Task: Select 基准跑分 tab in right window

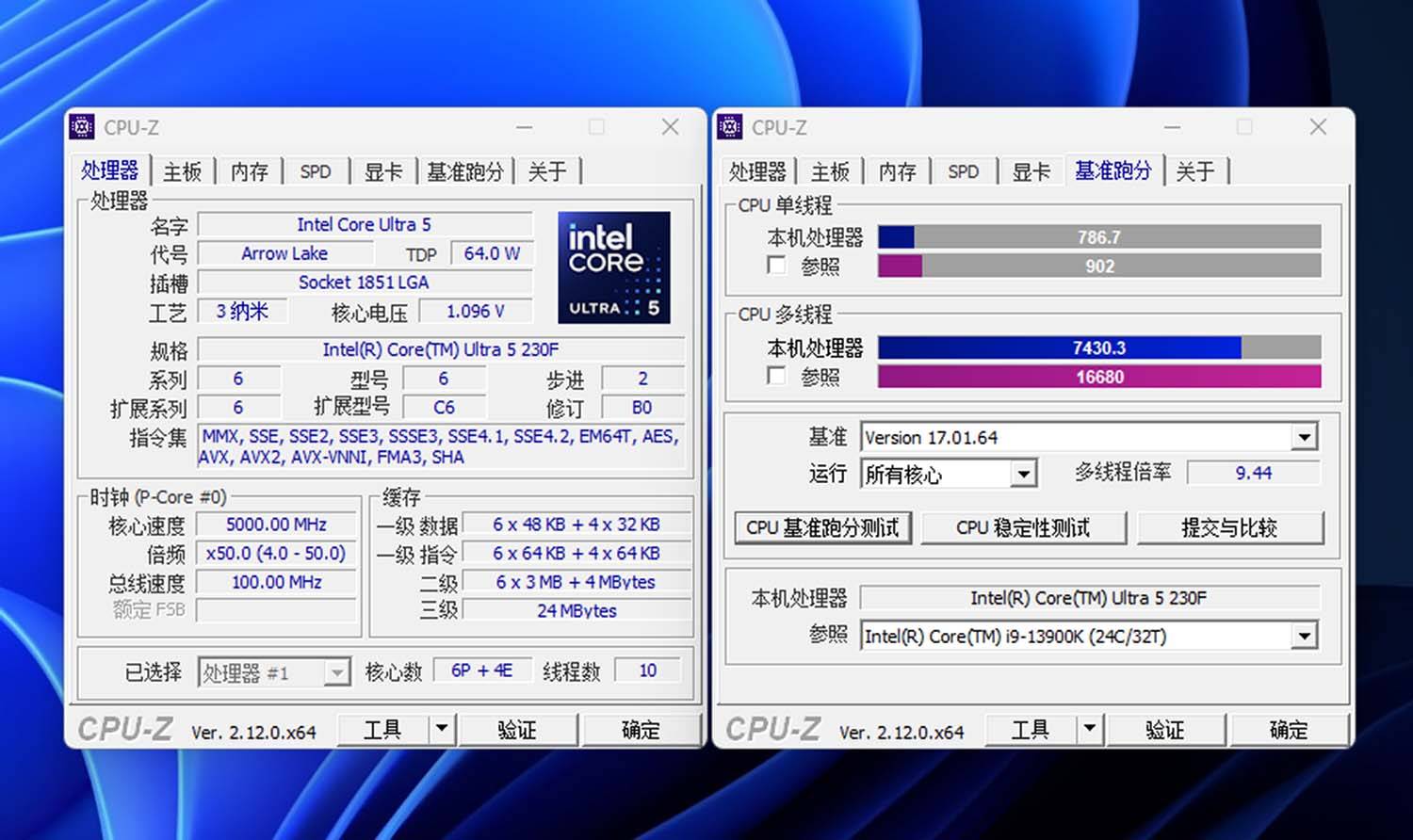Action: pos(1113,170)
